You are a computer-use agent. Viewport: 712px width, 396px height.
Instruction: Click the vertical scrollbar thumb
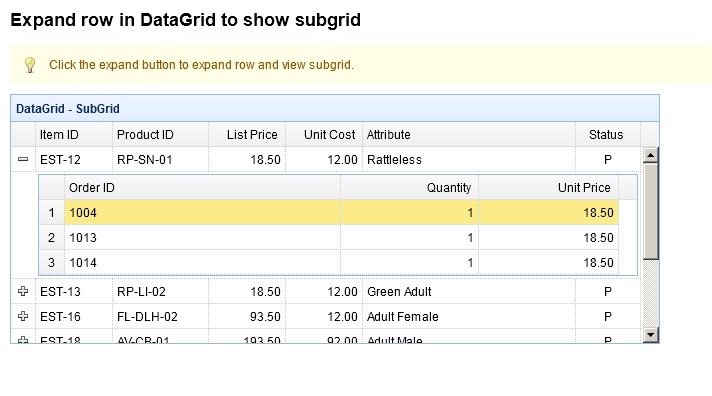point(651,211)
